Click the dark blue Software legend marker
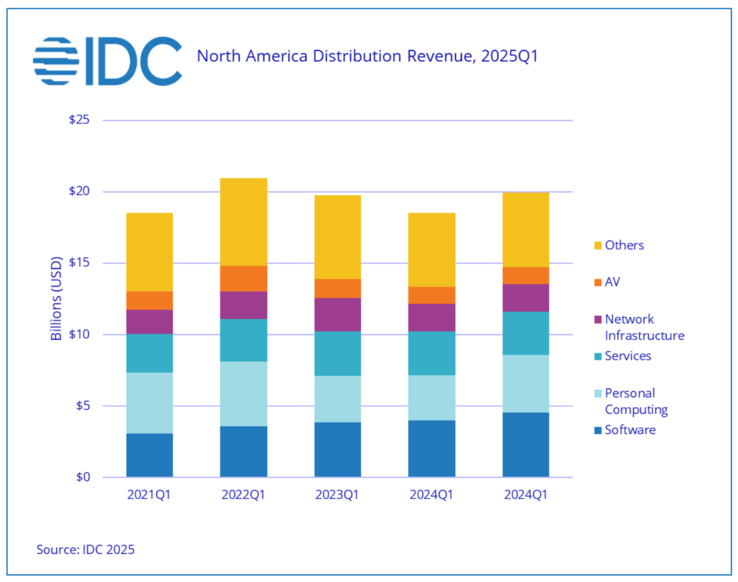 pos(597,431)
